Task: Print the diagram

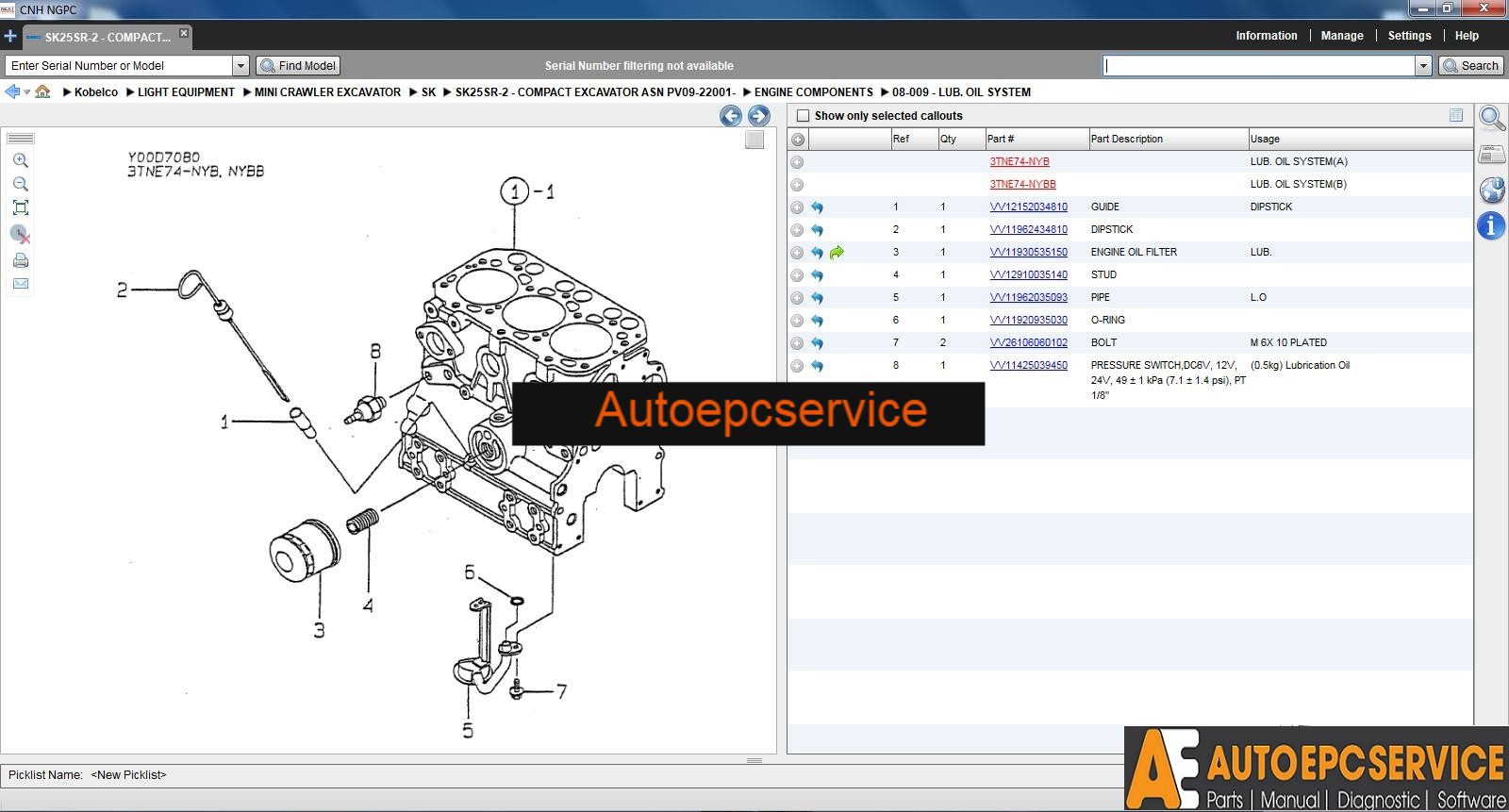Action: click(21, 260)
